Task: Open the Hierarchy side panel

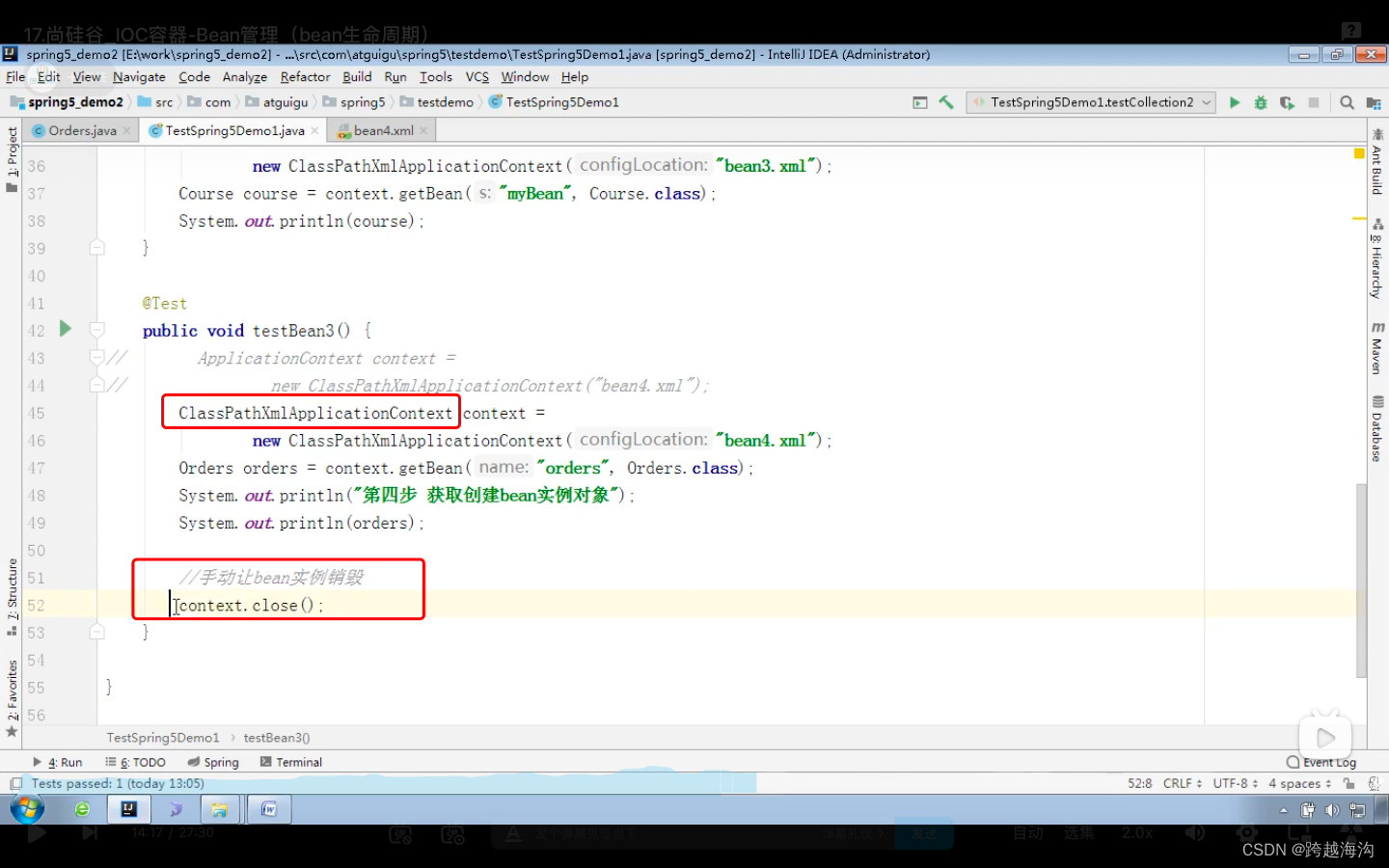Action: tap(1377, 258)
